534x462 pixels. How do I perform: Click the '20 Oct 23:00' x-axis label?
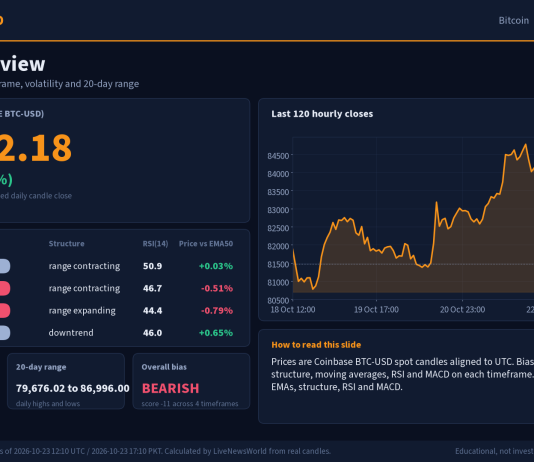[x=462, y=309]
